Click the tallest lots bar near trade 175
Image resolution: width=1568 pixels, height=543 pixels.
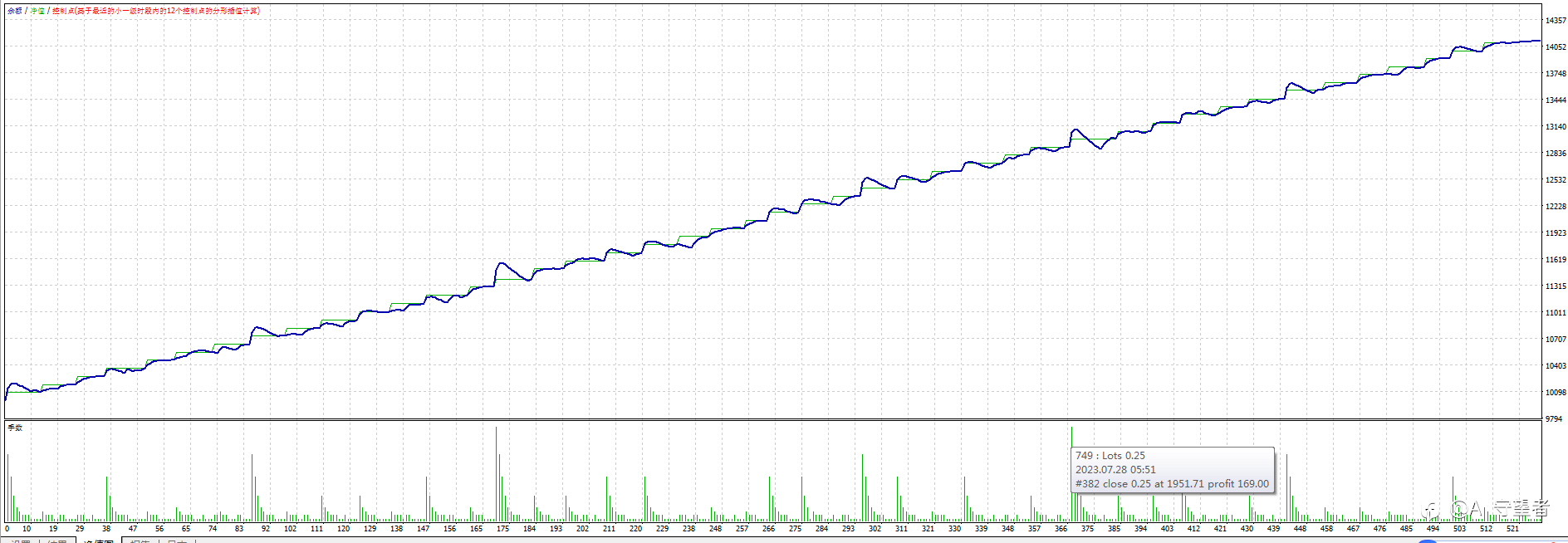click(497, 474)
